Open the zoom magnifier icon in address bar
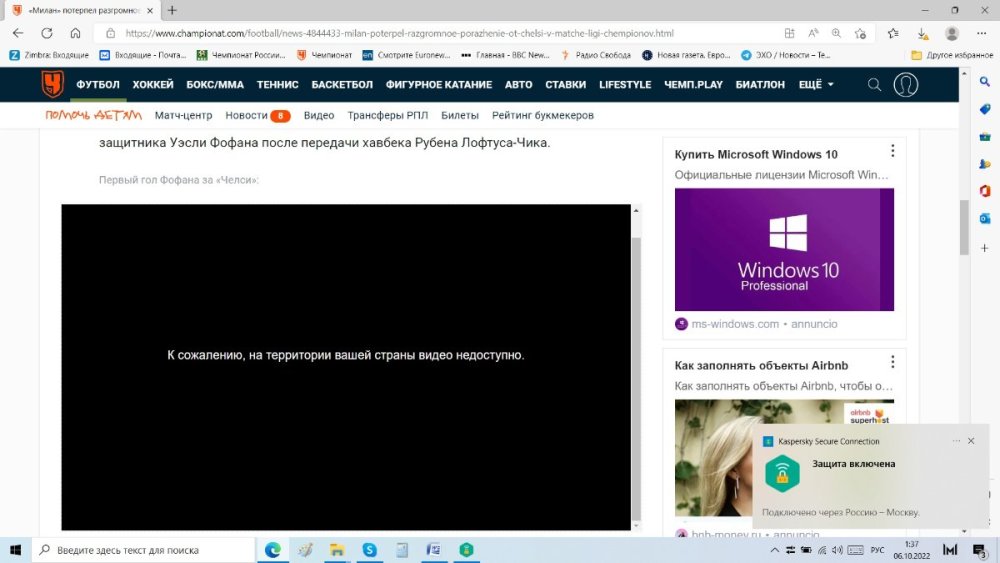The width and height of the screenshot is (1000, 563). [x=836, y=33]
